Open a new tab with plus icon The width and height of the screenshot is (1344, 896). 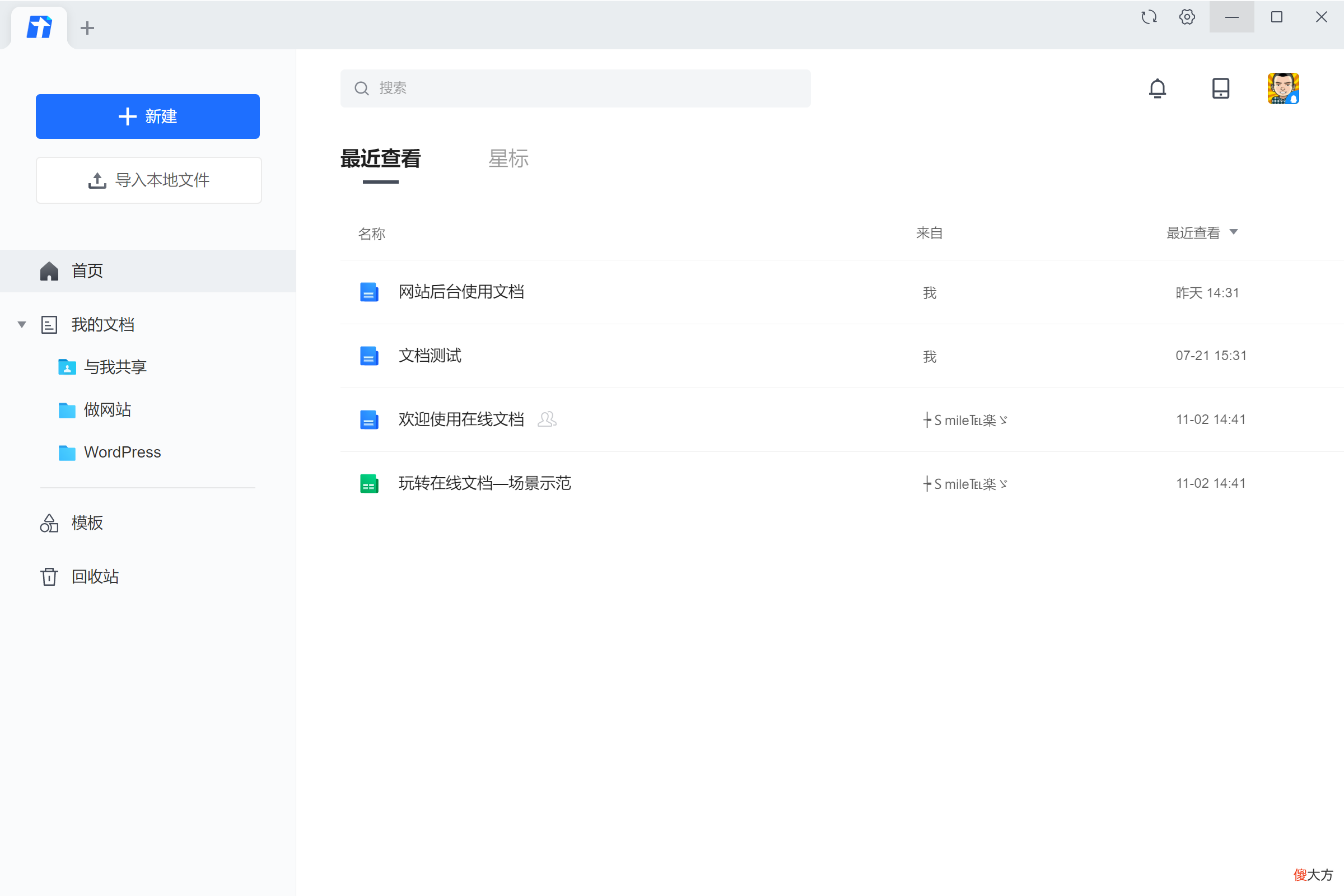[x=87, y=27]
